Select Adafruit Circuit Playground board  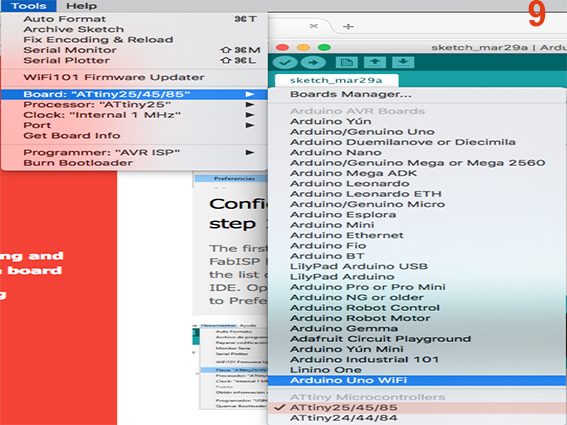pos(417,339)
